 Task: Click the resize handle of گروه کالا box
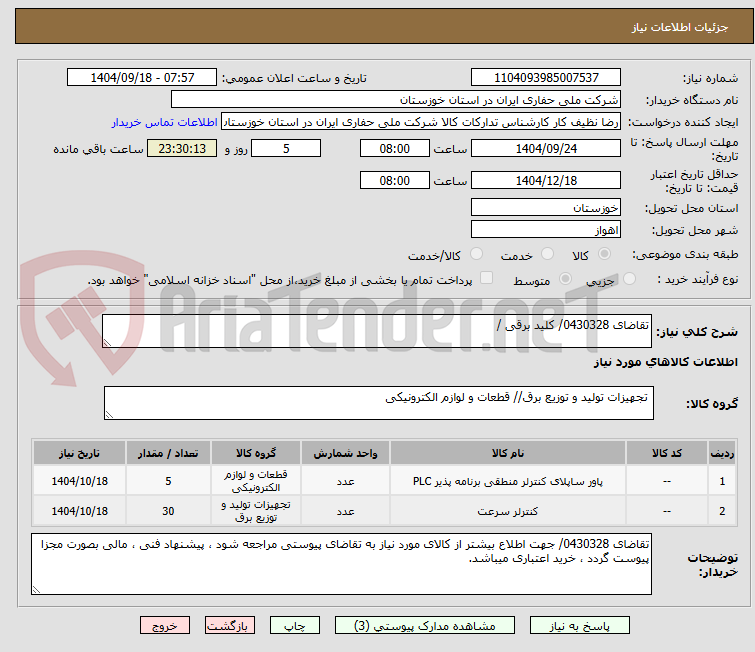tap(109, 414)
